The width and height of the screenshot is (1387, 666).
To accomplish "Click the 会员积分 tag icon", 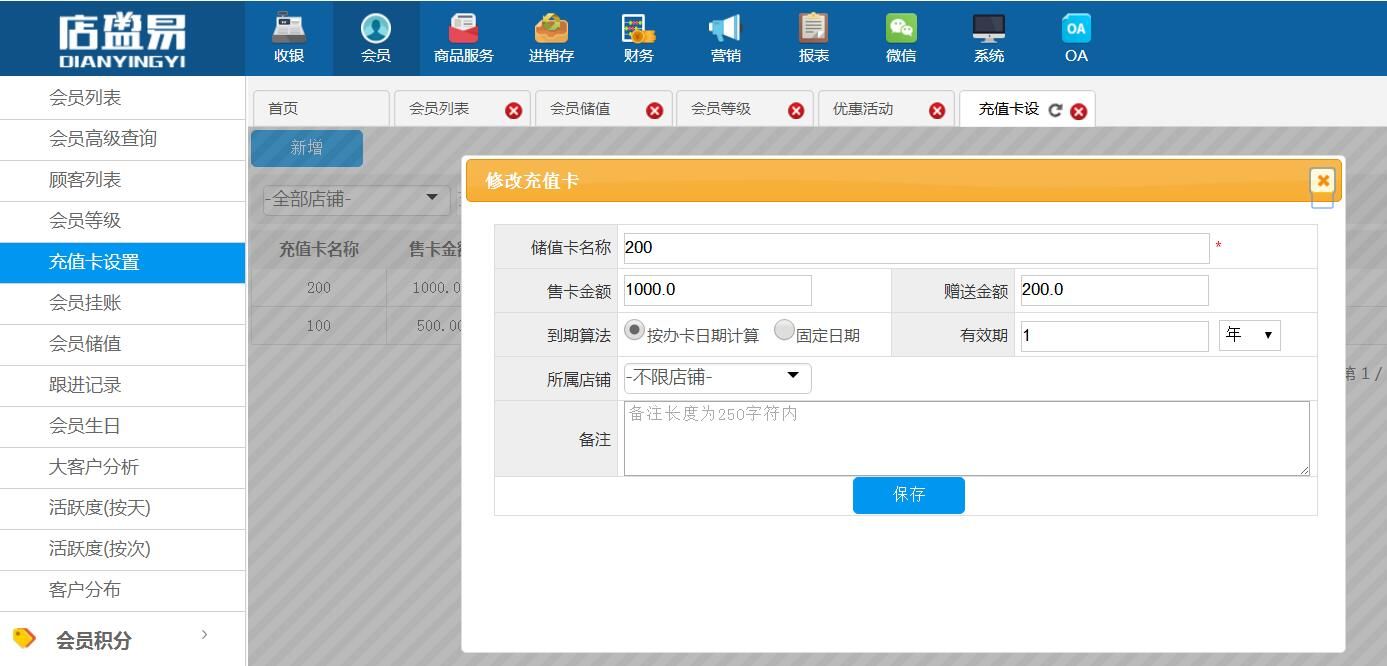I will [24, 638].
